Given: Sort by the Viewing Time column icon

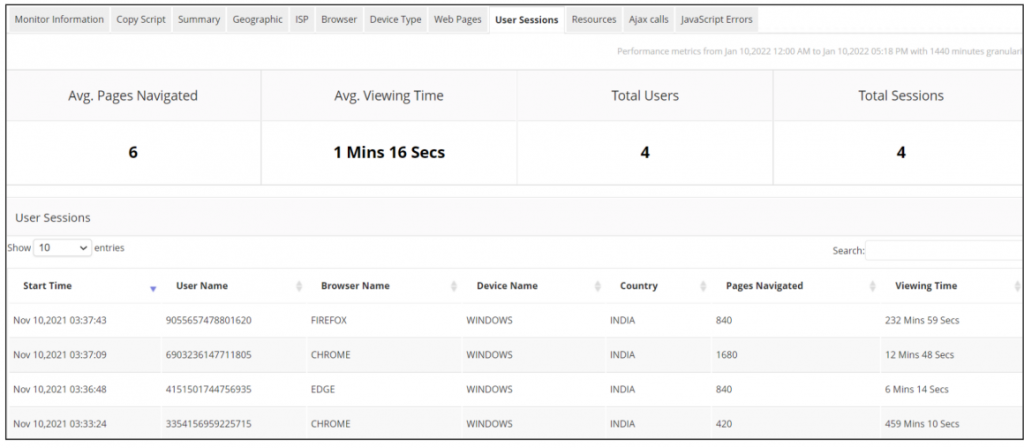Looking at the screenshot, I should (x=1016, y=287).
